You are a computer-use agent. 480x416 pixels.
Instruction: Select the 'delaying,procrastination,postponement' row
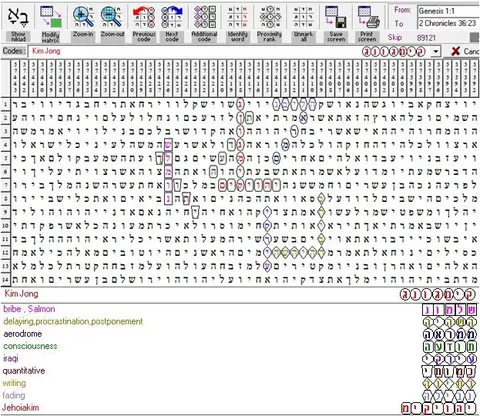[x=240, y=322]
